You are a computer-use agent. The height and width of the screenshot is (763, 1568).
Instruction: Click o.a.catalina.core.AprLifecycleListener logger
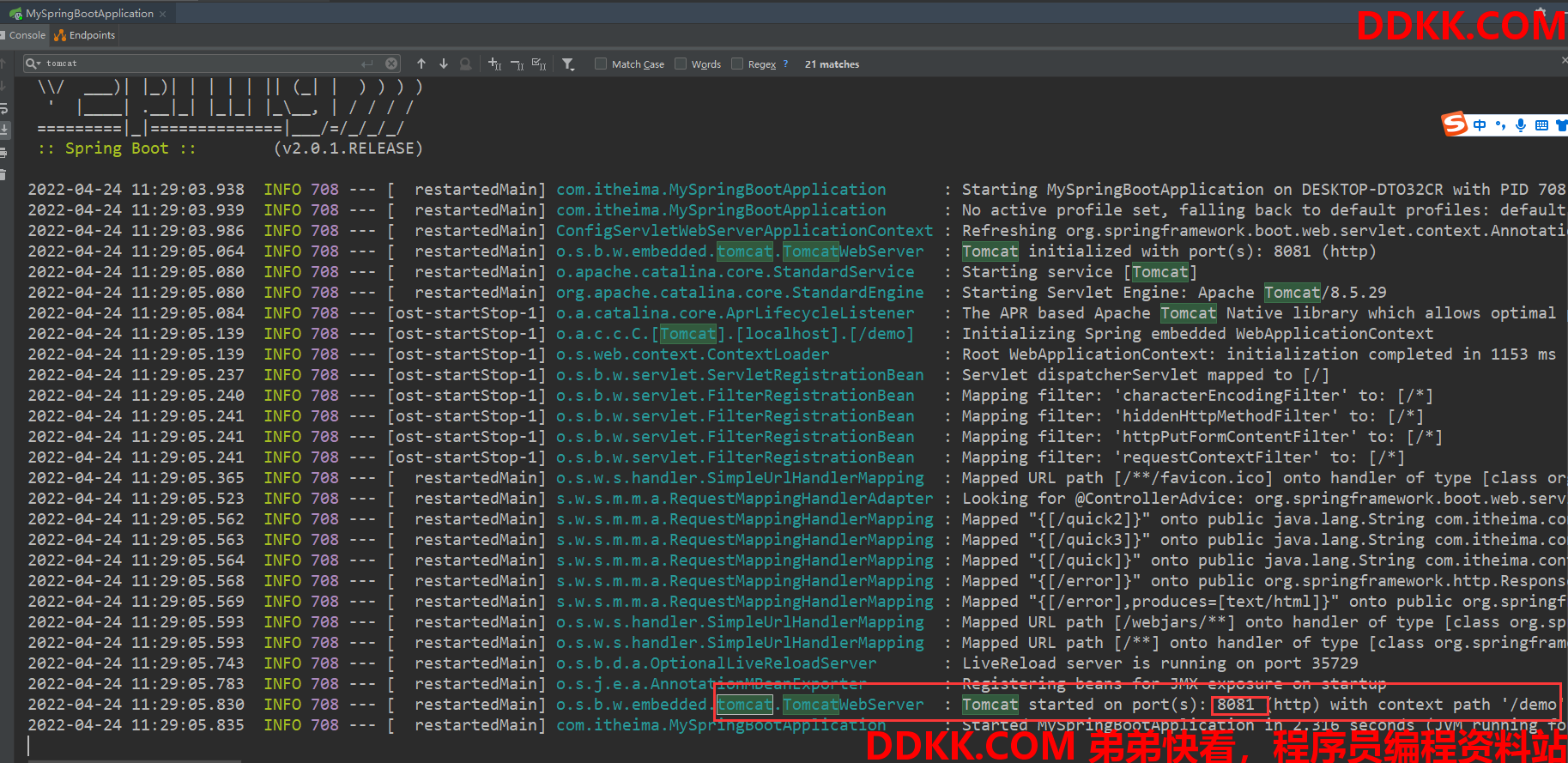(736, 313)
